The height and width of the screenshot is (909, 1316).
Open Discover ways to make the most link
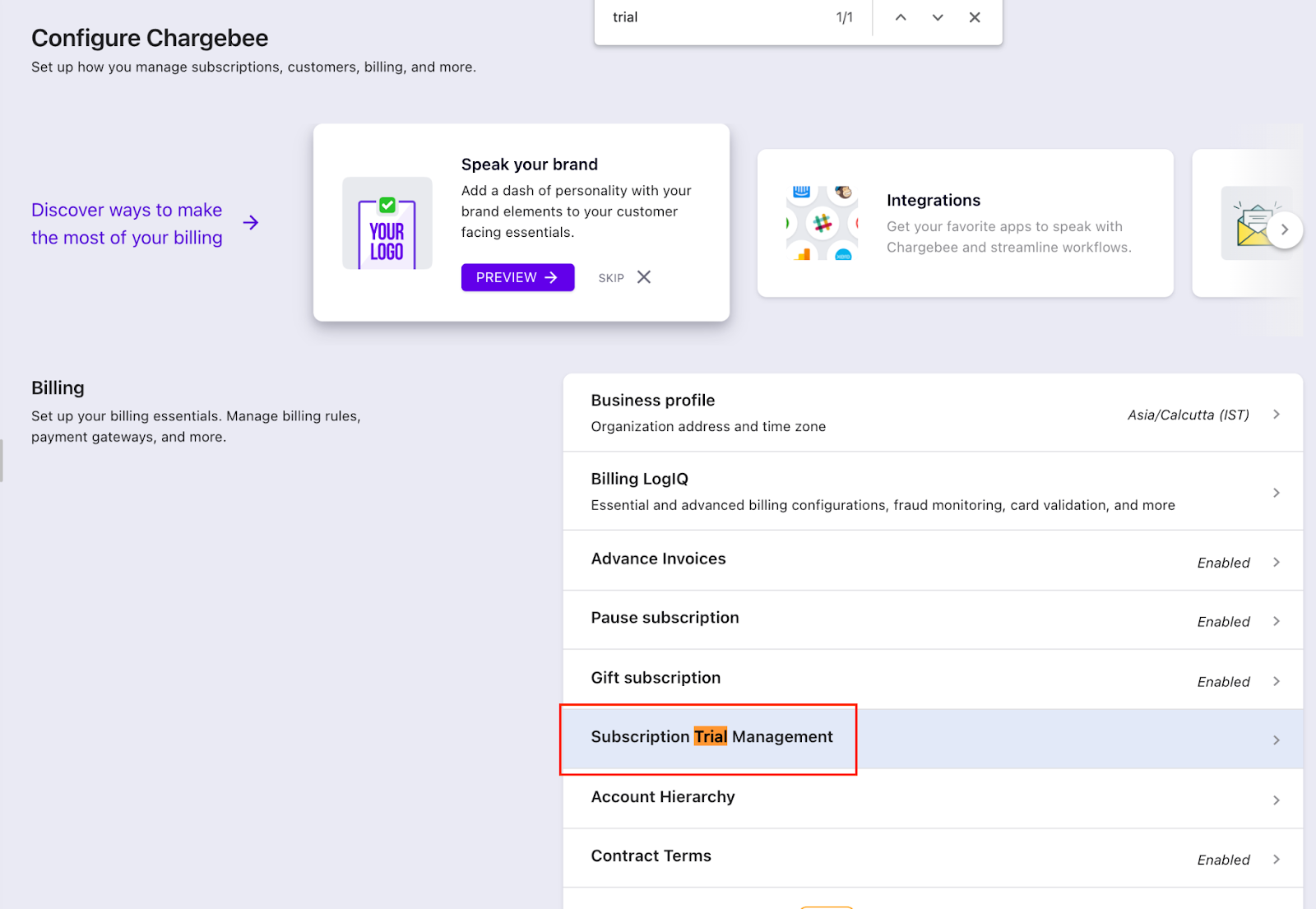coord(127,224)
